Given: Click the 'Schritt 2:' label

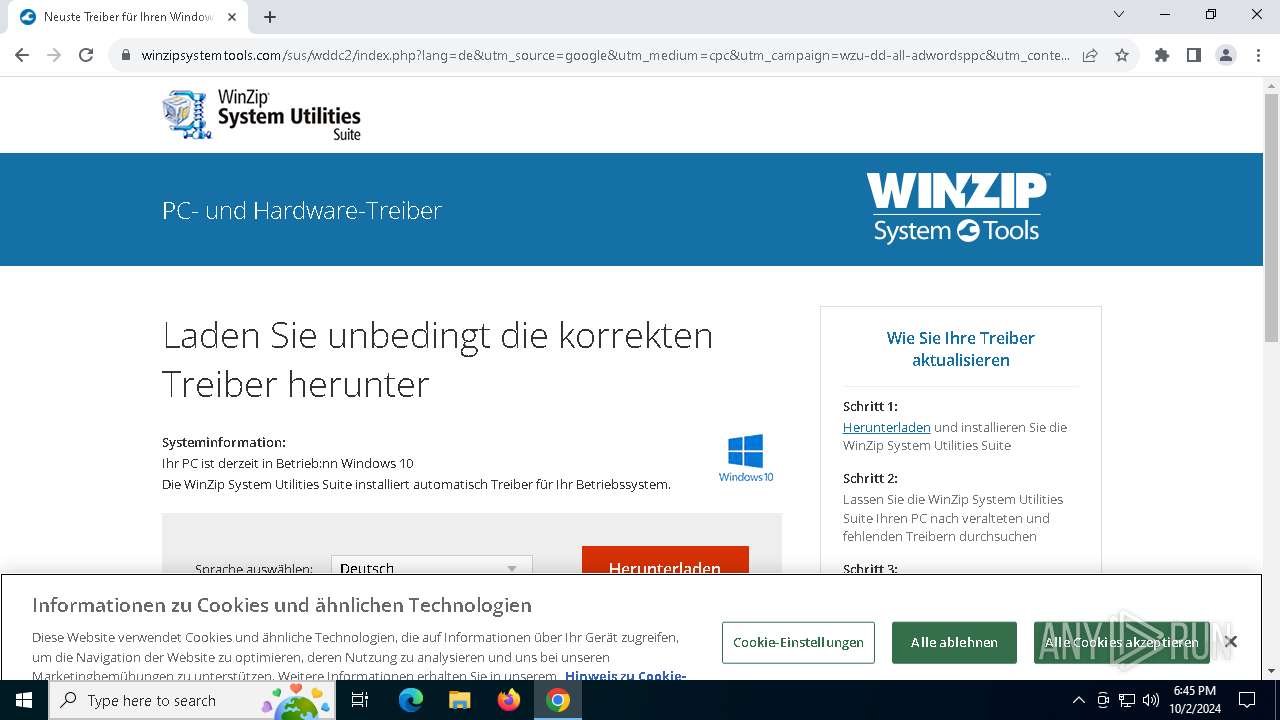Looking at the screenshot, I should pos(870,478).
